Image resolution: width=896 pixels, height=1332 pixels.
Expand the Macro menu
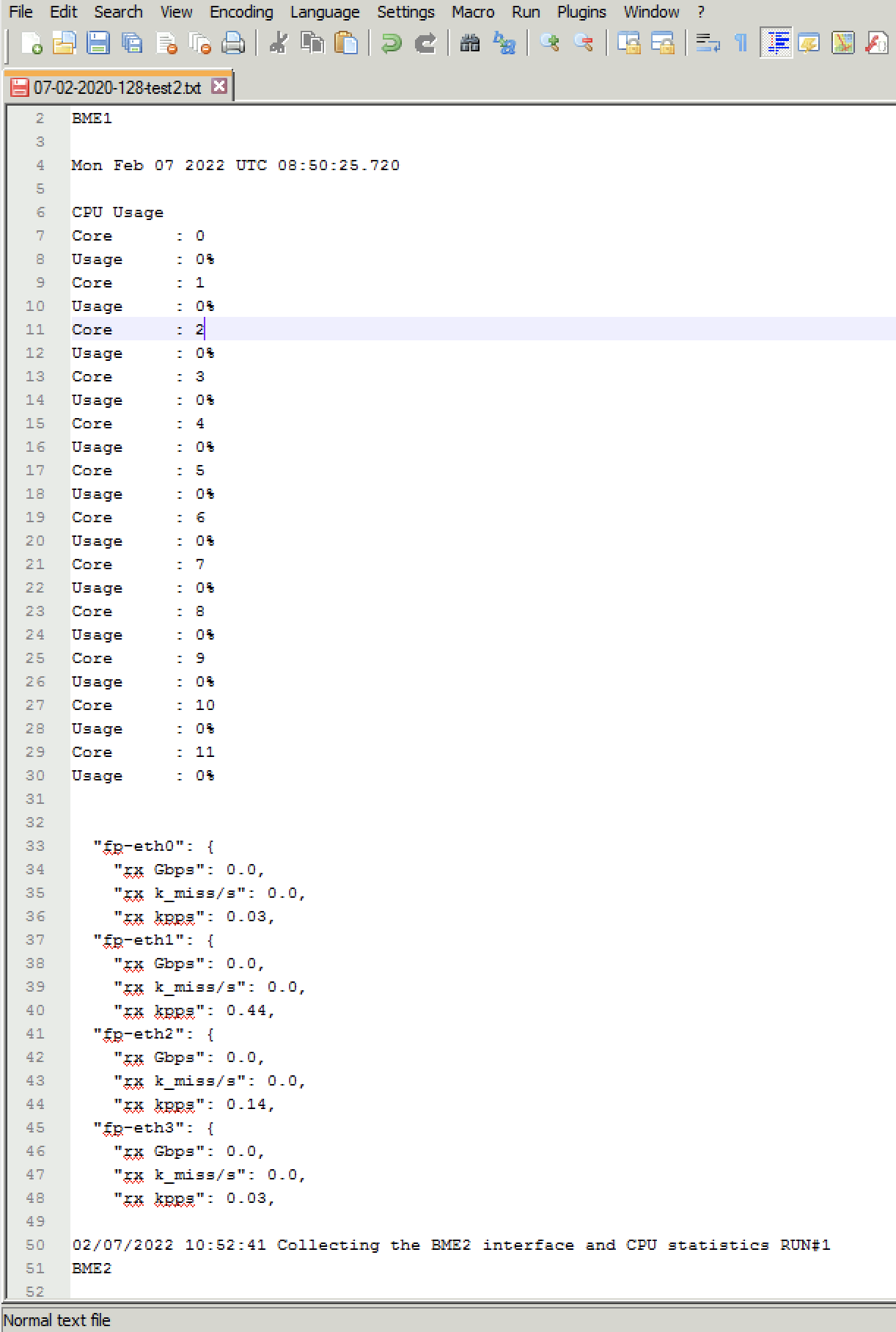coord(472,12)
